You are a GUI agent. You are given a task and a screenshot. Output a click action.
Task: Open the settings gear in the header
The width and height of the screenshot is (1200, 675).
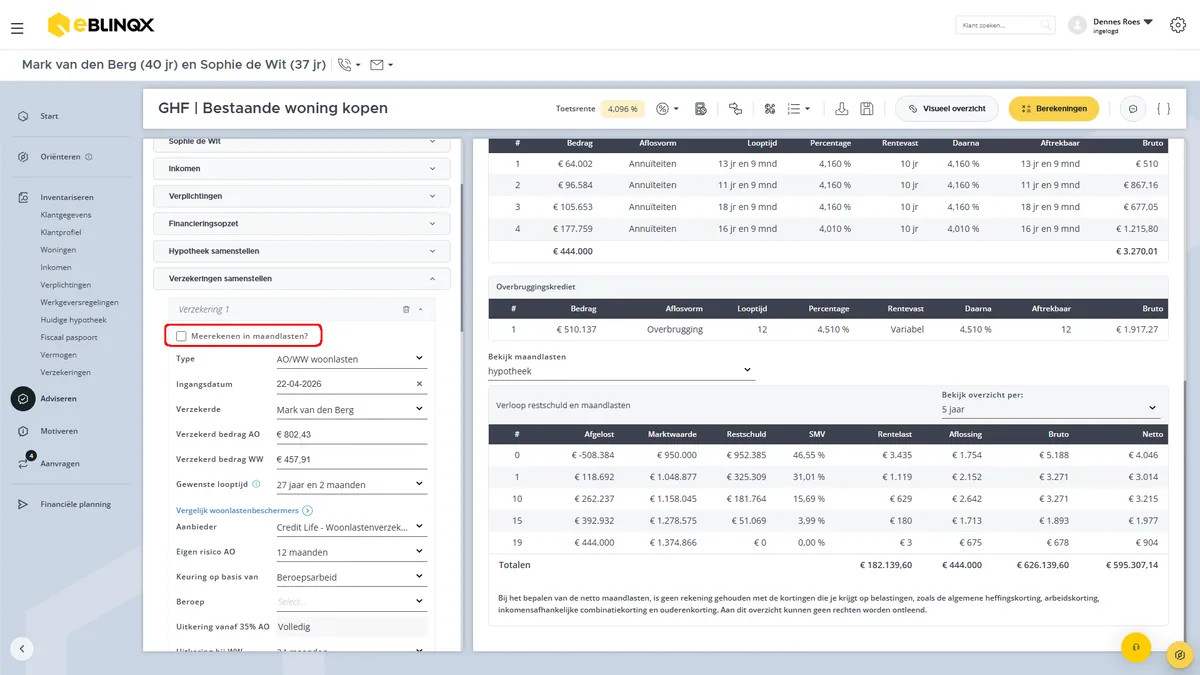1177,25
